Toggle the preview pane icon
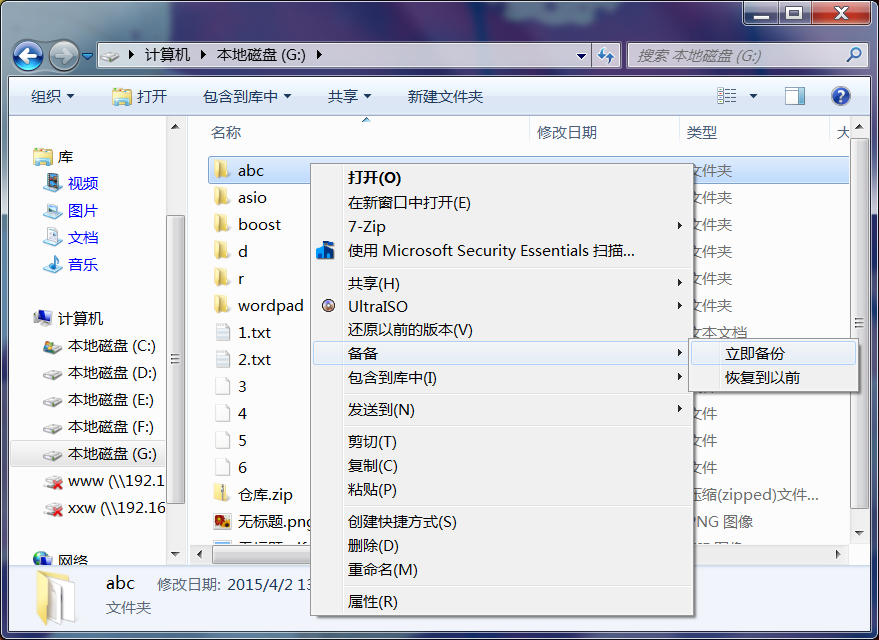Screen dimensions: 879x640 794,96
